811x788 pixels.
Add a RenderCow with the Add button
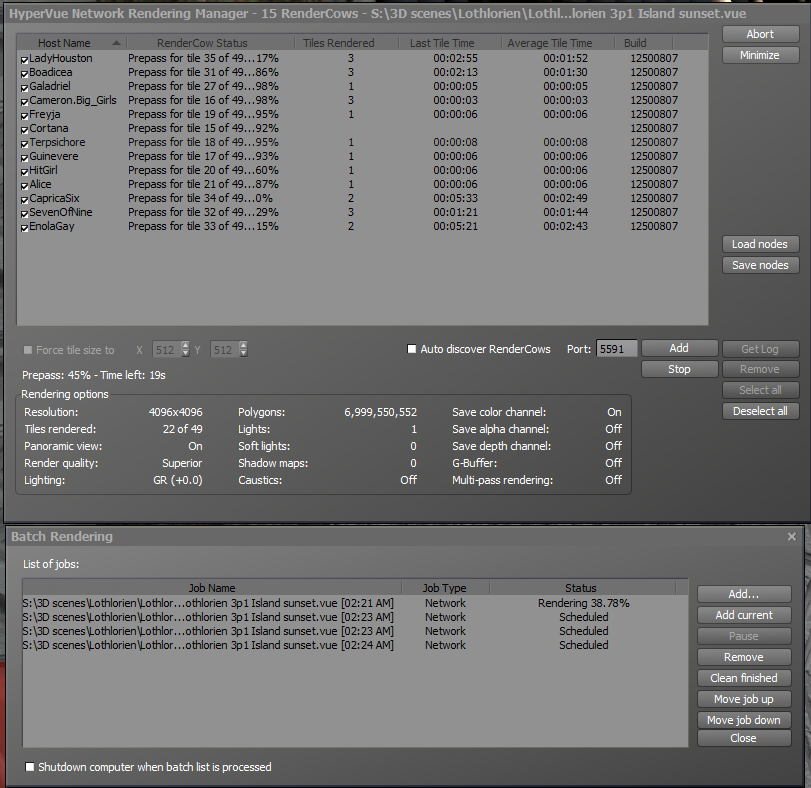pos(679,348)
